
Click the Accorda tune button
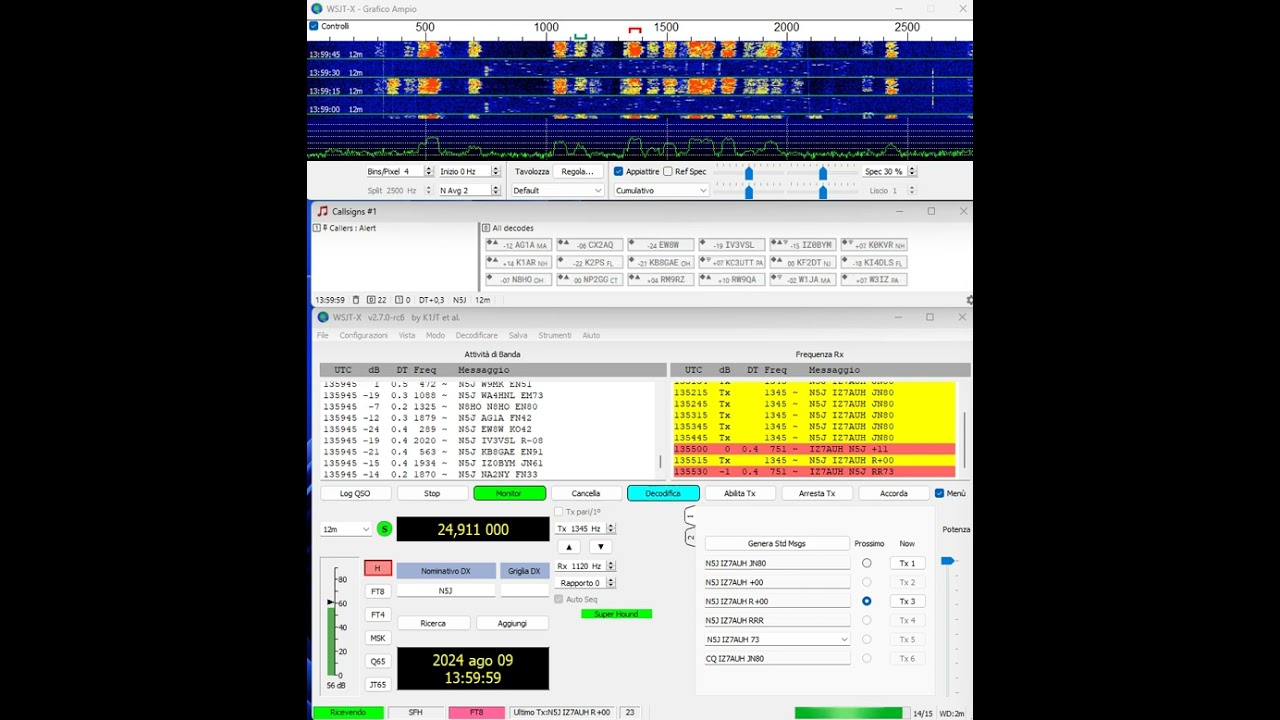[x=894, y=493]
